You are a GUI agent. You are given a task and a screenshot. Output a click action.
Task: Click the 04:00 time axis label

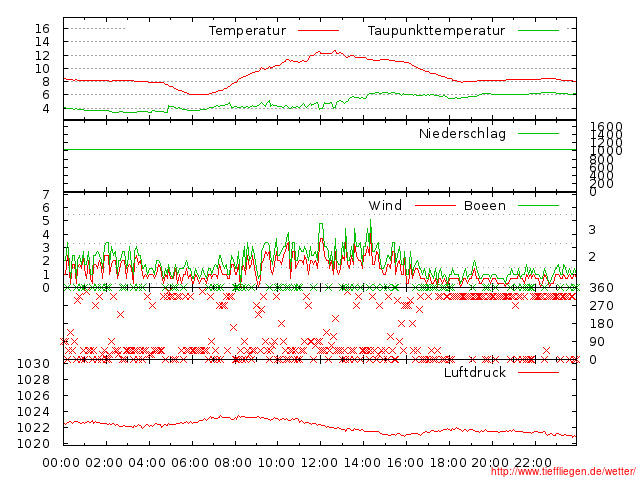[147, 463]
